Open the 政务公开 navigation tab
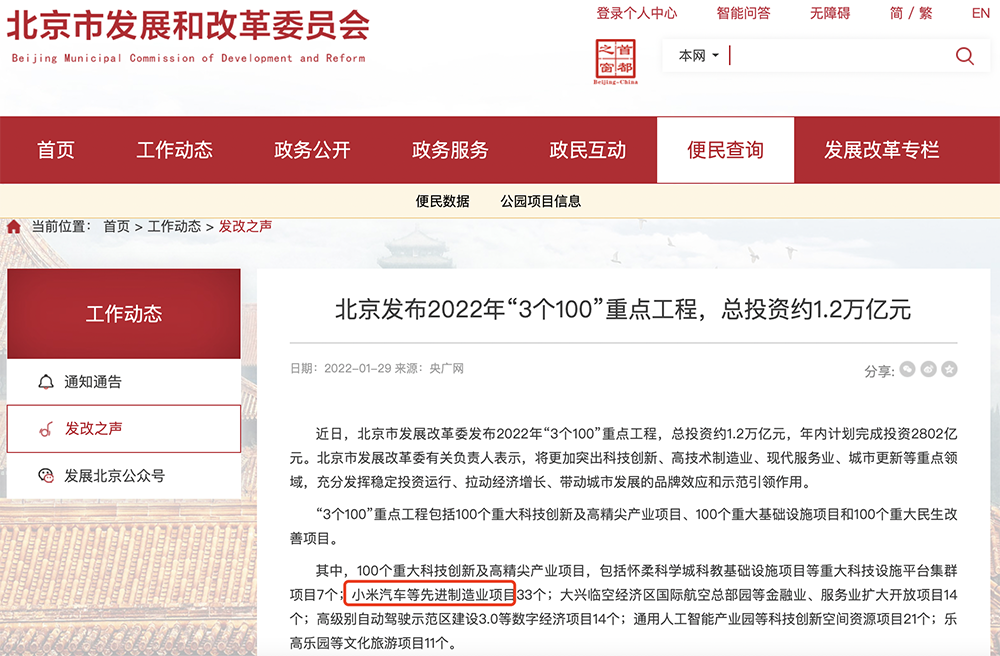 point(312,150)
